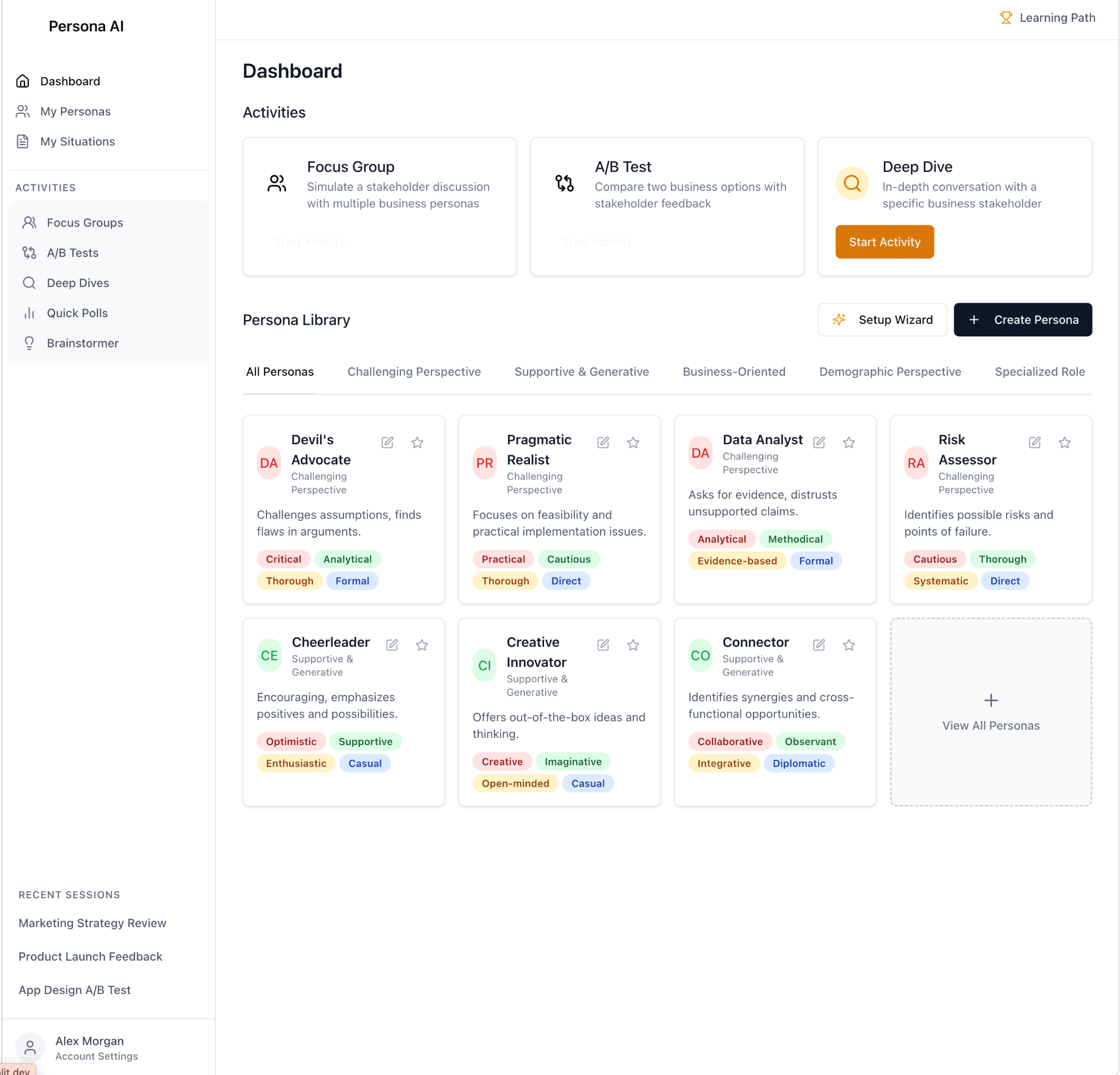Open Brainstormer lightbulb in sidebar
1120x1075 pixels.
29,343
